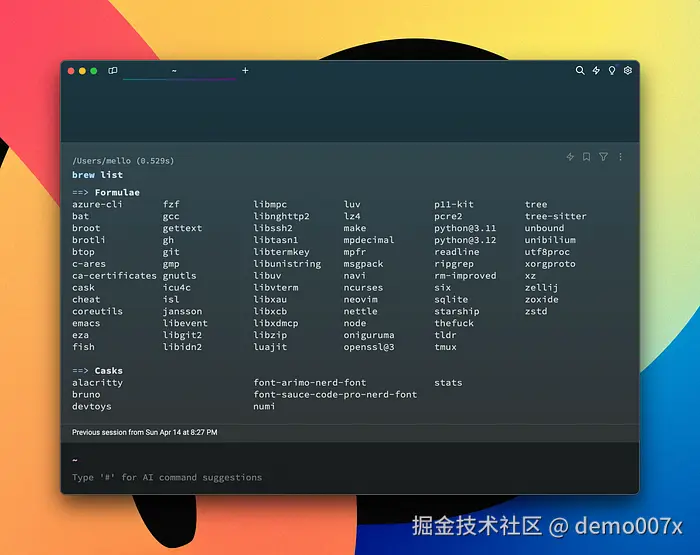Click 'libunistring' entry
Image resolution: width=700 pixels, height=555 pixels.
pyautogui.click(x=287, y=264)
